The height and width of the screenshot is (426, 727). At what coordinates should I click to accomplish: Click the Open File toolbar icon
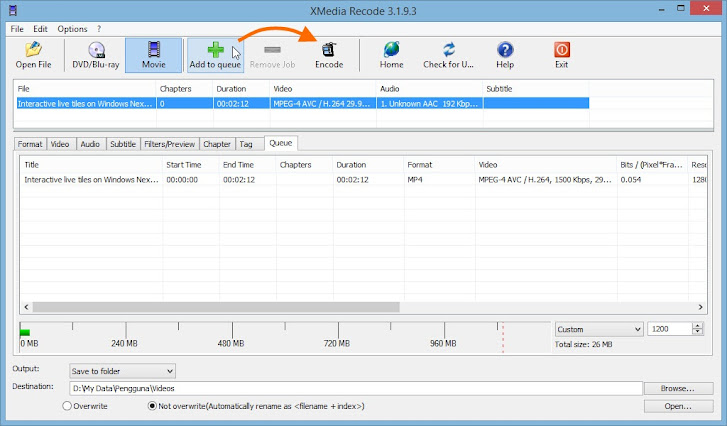pyautogui.click(x=33, y=50)
